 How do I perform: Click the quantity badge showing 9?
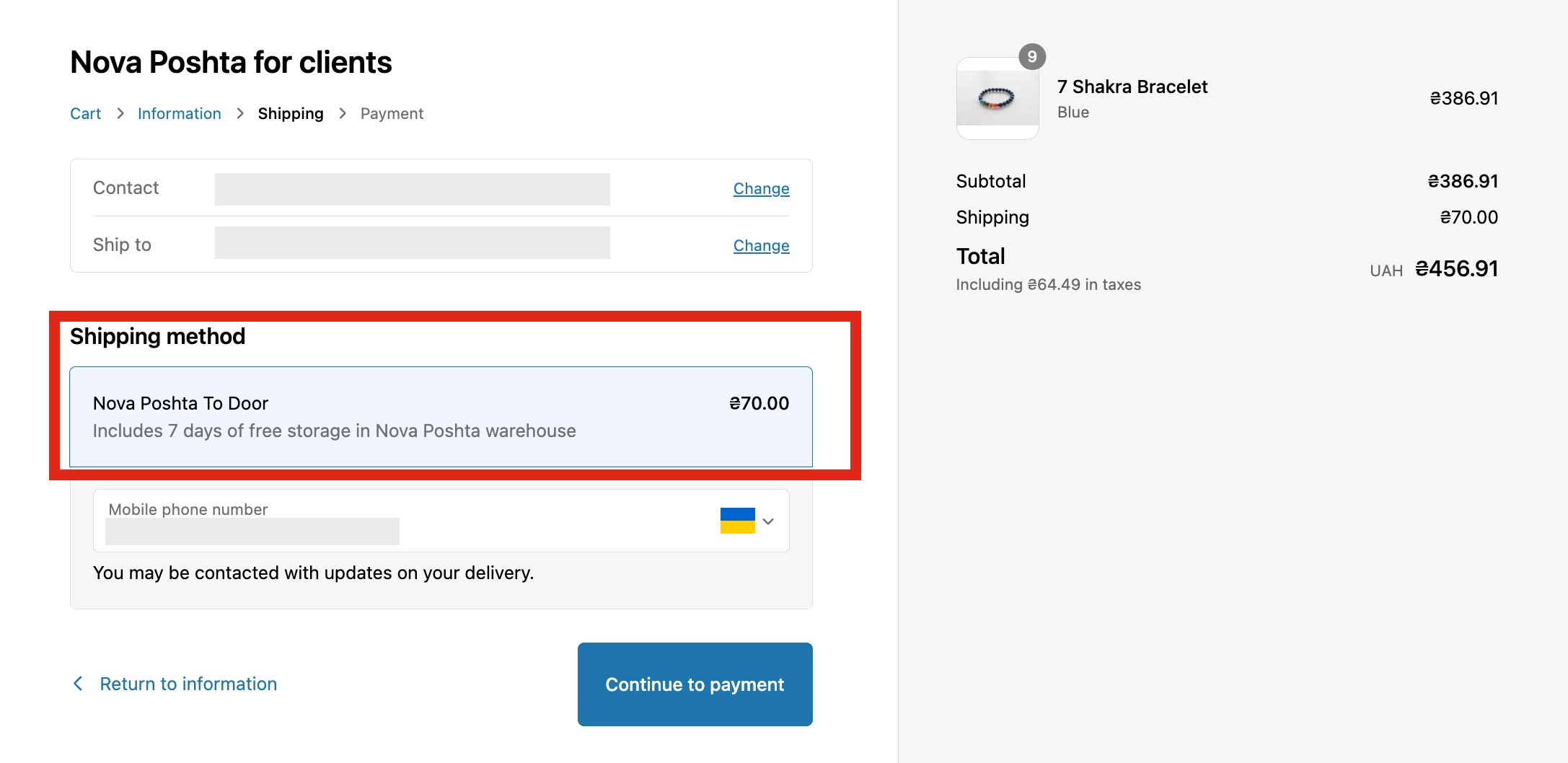pos(1032,56)
